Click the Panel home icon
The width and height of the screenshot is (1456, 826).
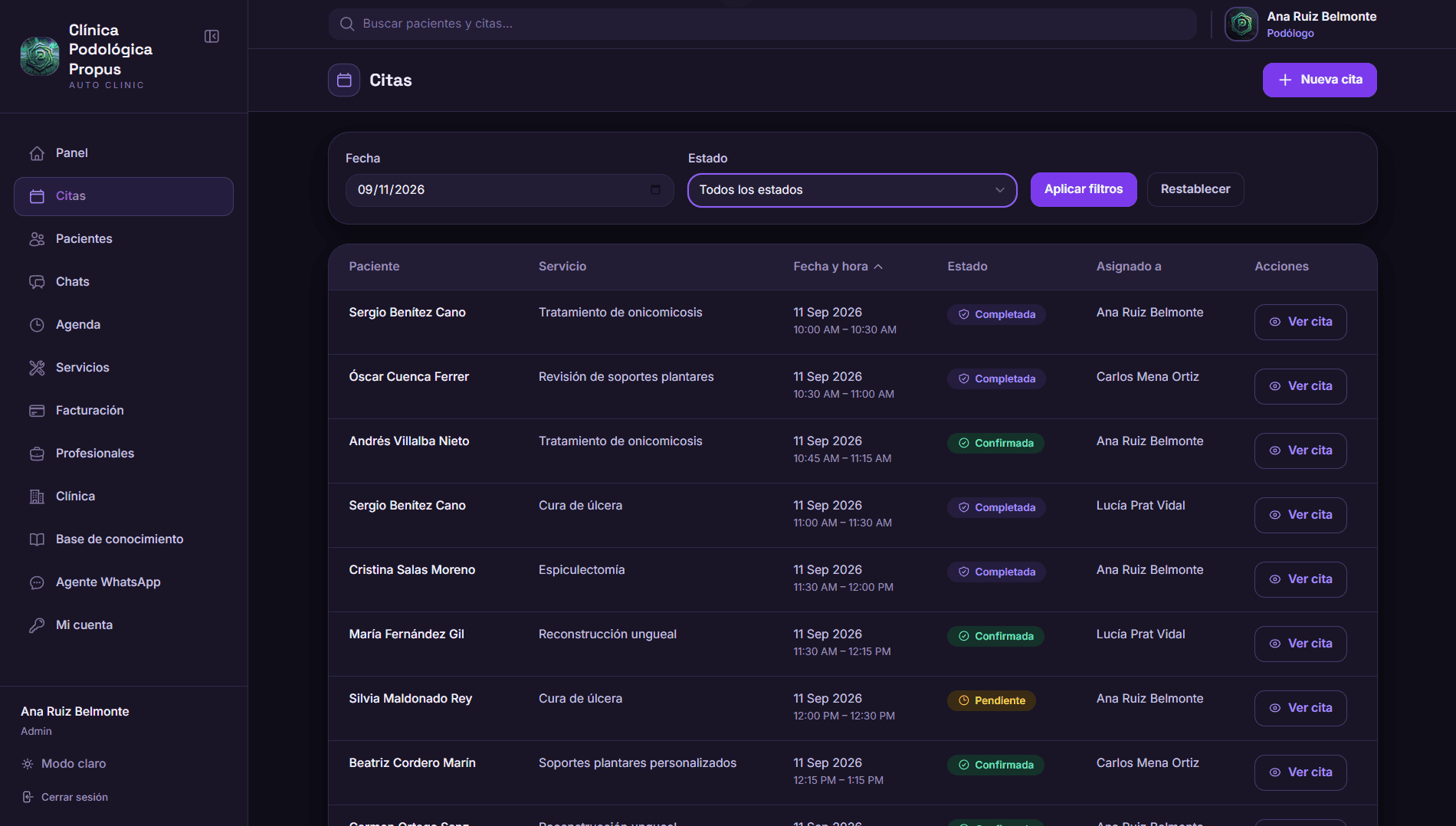coord(37,153)
